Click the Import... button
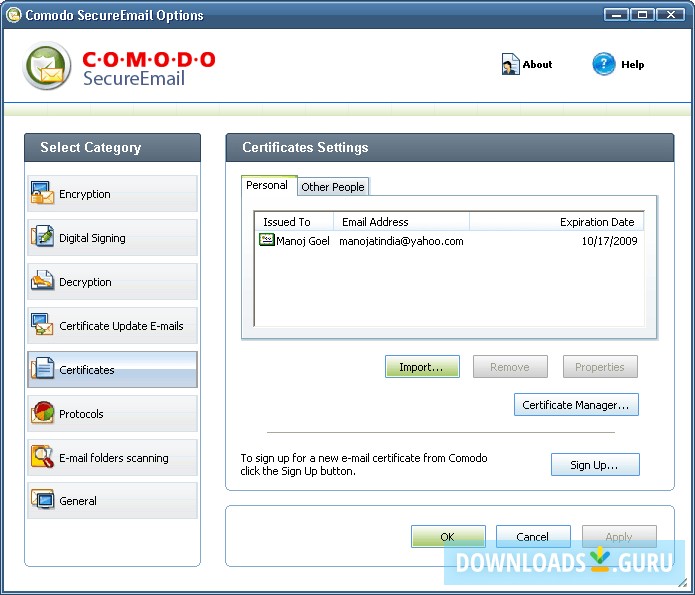The height and width of the screenshot is (595, 695). (x=422, y=367)
